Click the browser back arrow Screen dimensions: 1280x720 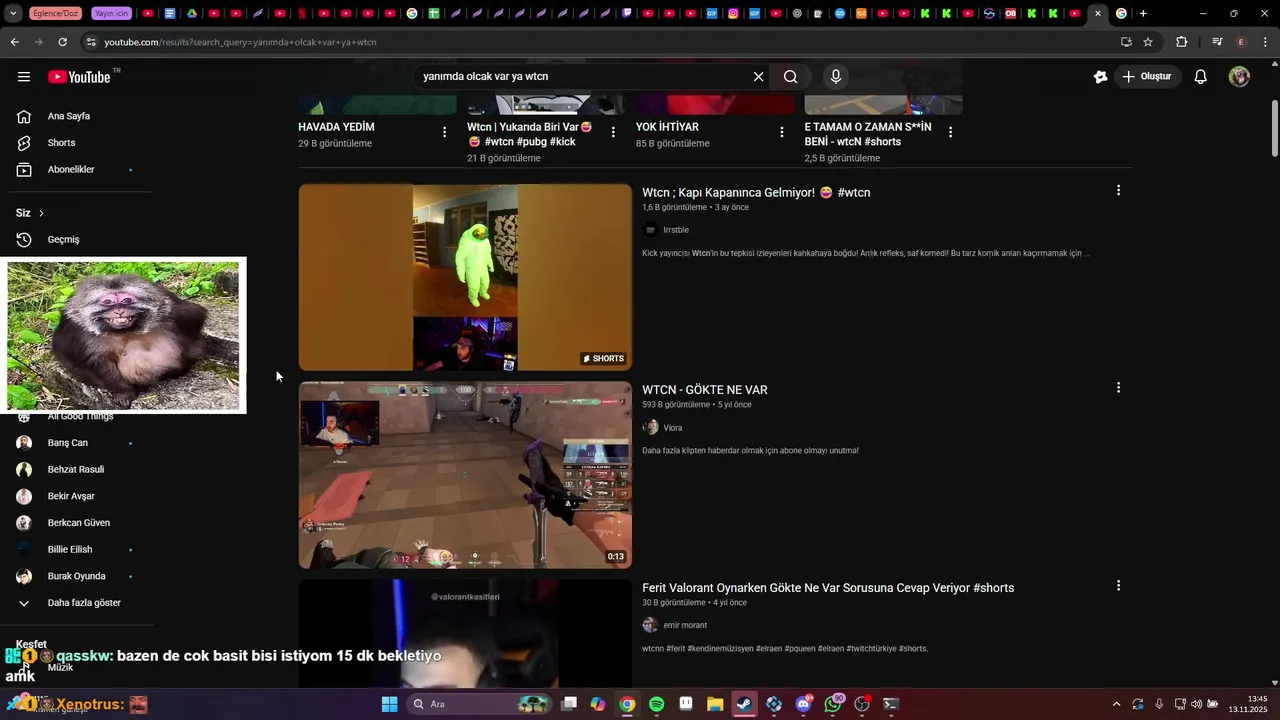pyautogui.click(x=14, y=42)
